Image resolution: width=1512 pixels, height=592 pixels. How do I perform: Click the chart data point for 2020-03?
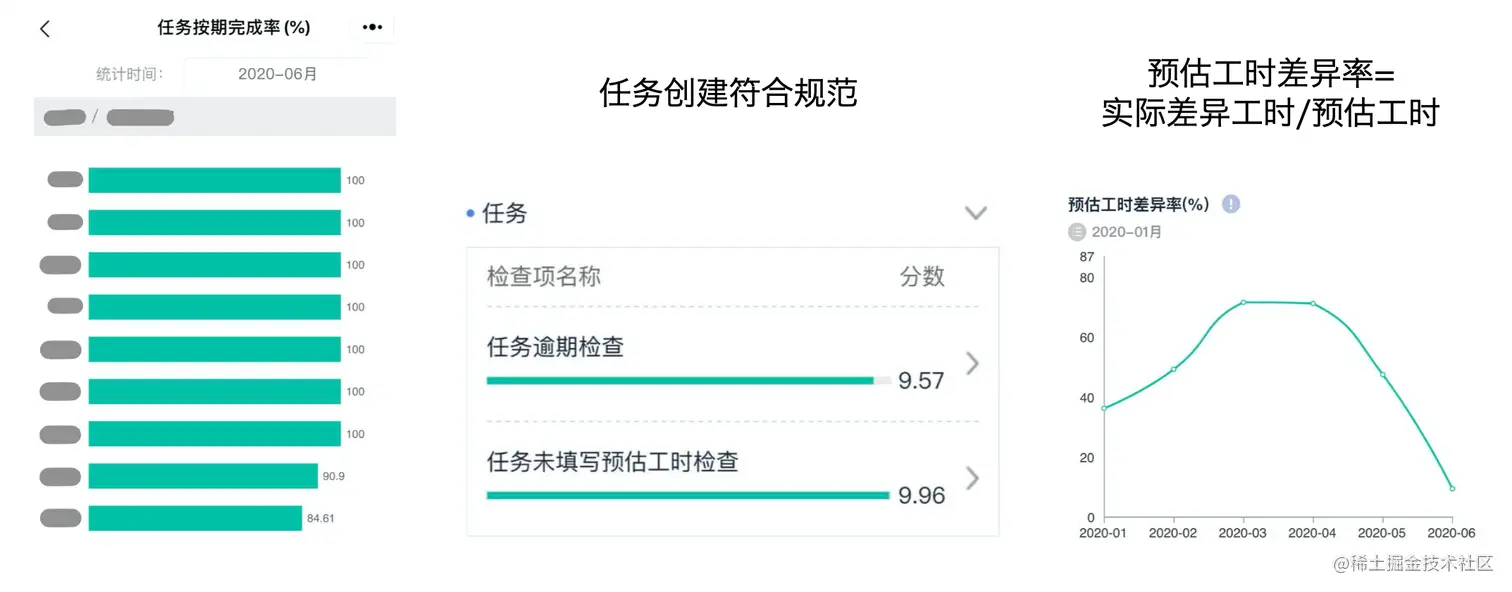(1243, 302)
